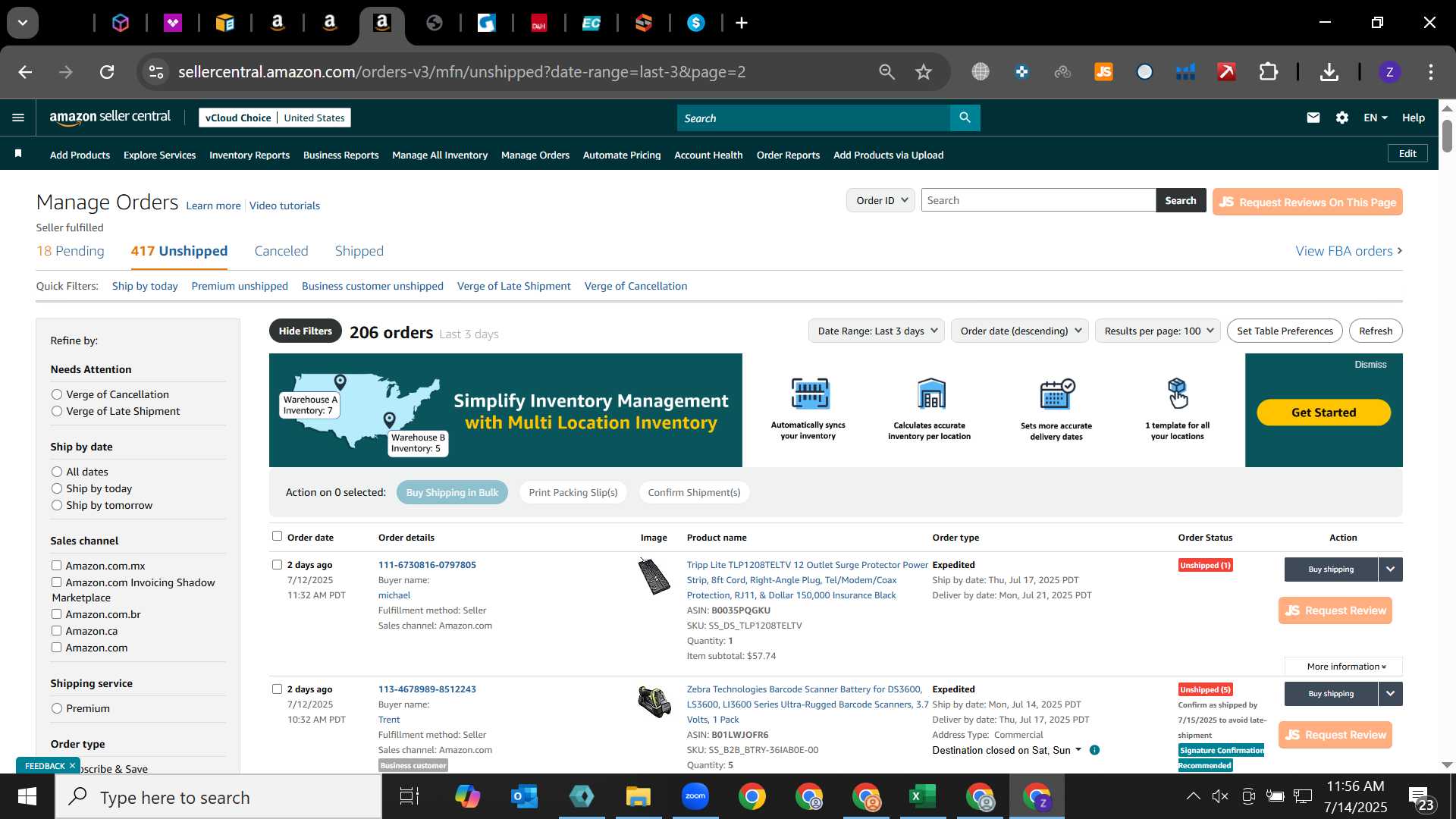The height and width of the screenshot is (819, 1456).
Task: Dismiss the Multi Location Inventory banner
Action: [x=1370, y=365]
